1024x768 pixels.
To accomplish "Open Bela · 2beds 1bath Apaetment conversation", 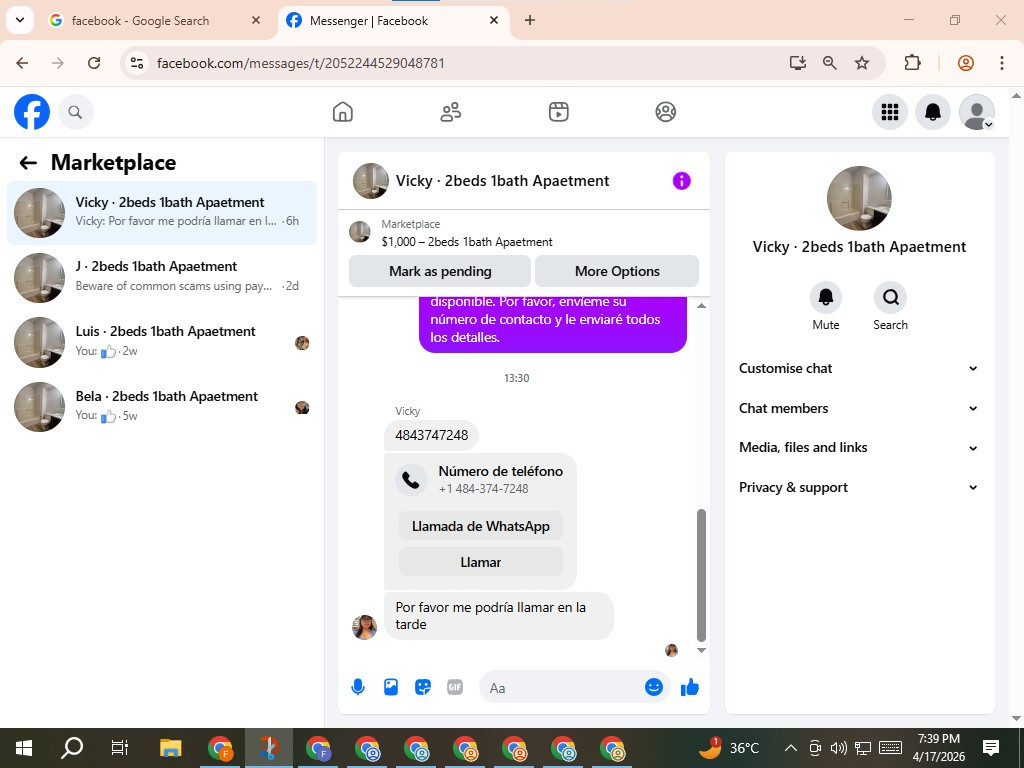I will click(162, 407).
